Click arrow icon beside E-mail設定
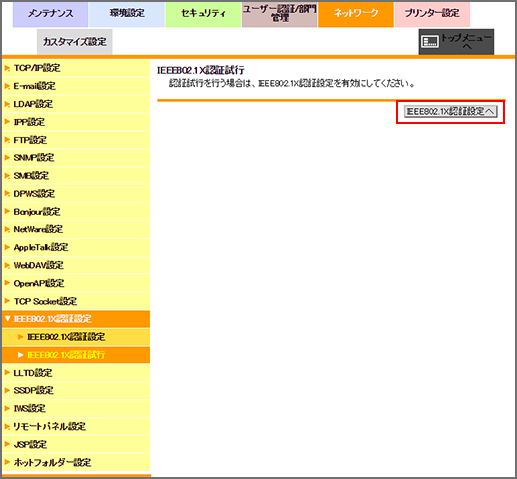Viewport: 517px width, 479px height. [7, 86]
